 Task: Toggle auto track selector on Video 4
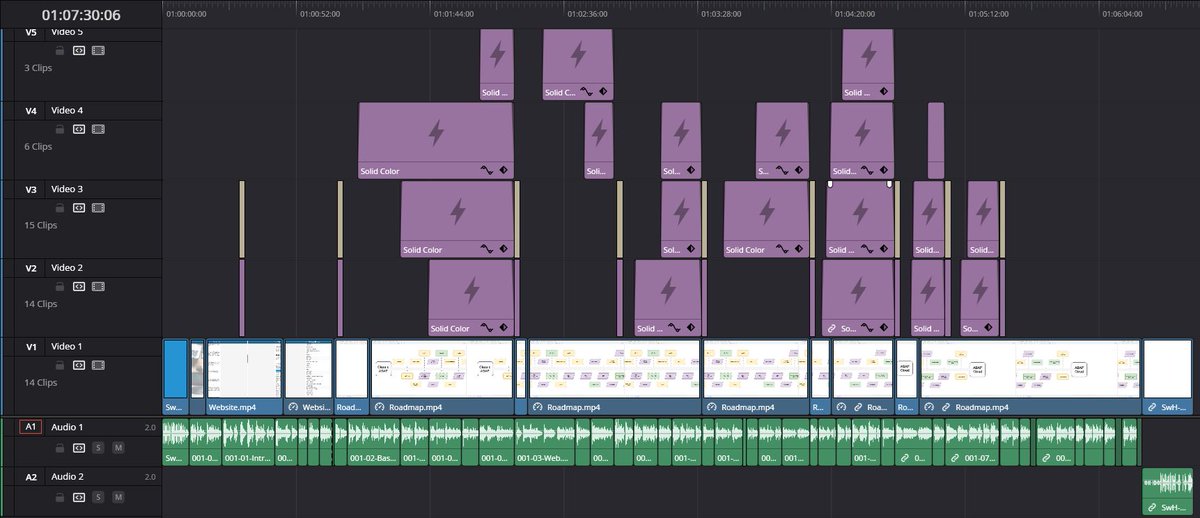pos(79,128)
